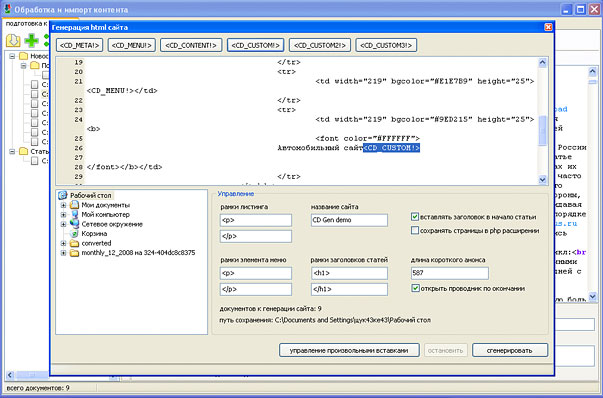Screen dimensions: 603x398
Task: Collapse the По subfolder node
Action: (23, 66)
